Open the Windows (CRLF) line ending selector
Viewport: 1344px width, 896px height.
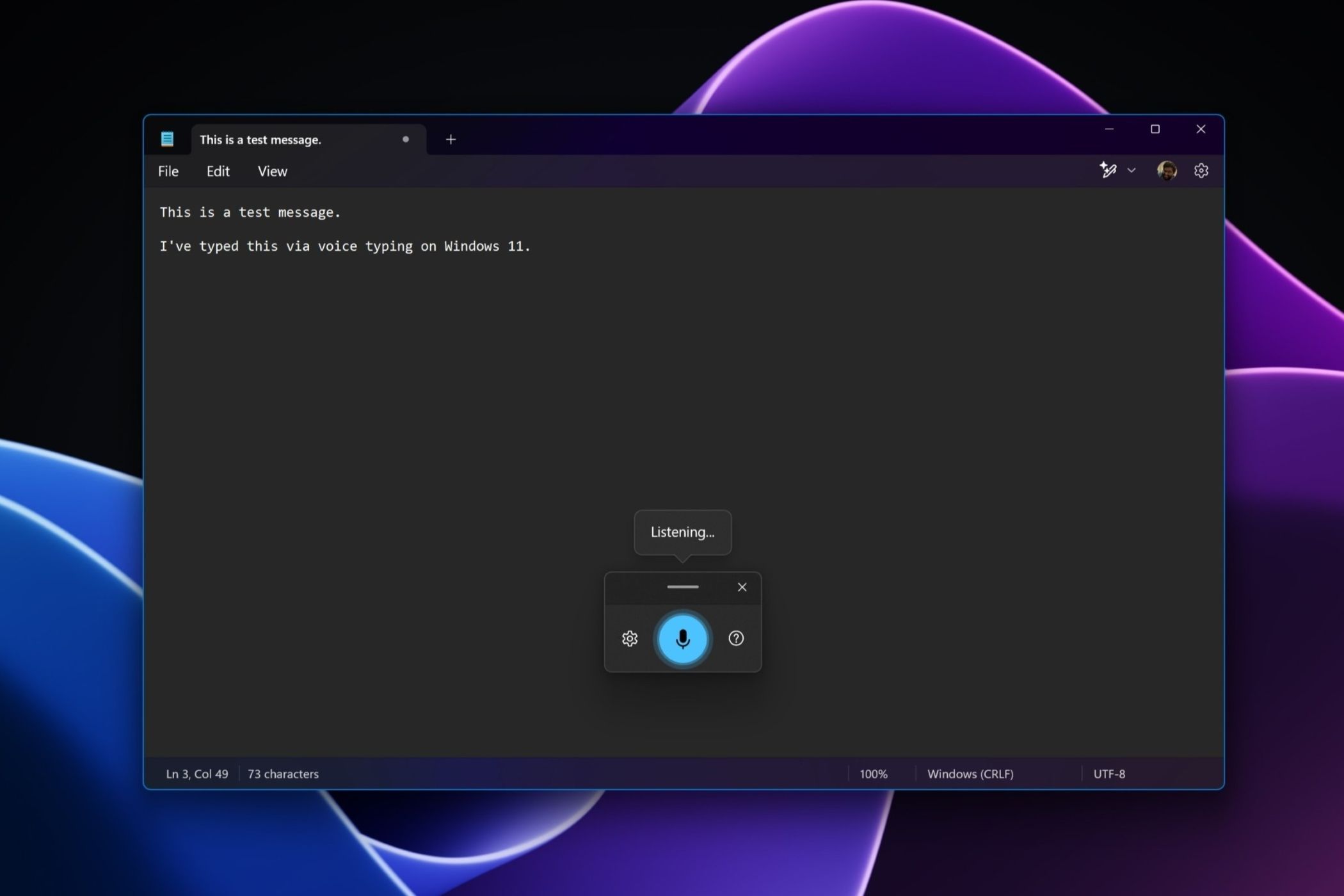click(970, 774)
